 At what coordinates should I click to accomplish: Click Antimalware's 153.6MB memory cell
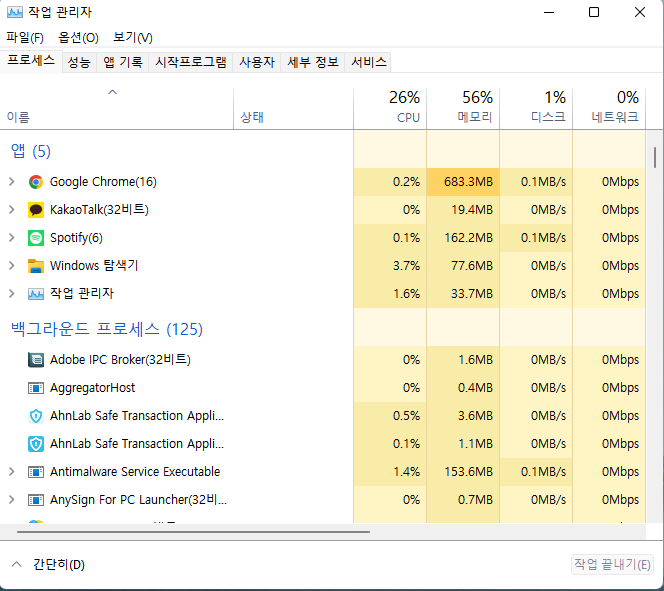point(463,472)
